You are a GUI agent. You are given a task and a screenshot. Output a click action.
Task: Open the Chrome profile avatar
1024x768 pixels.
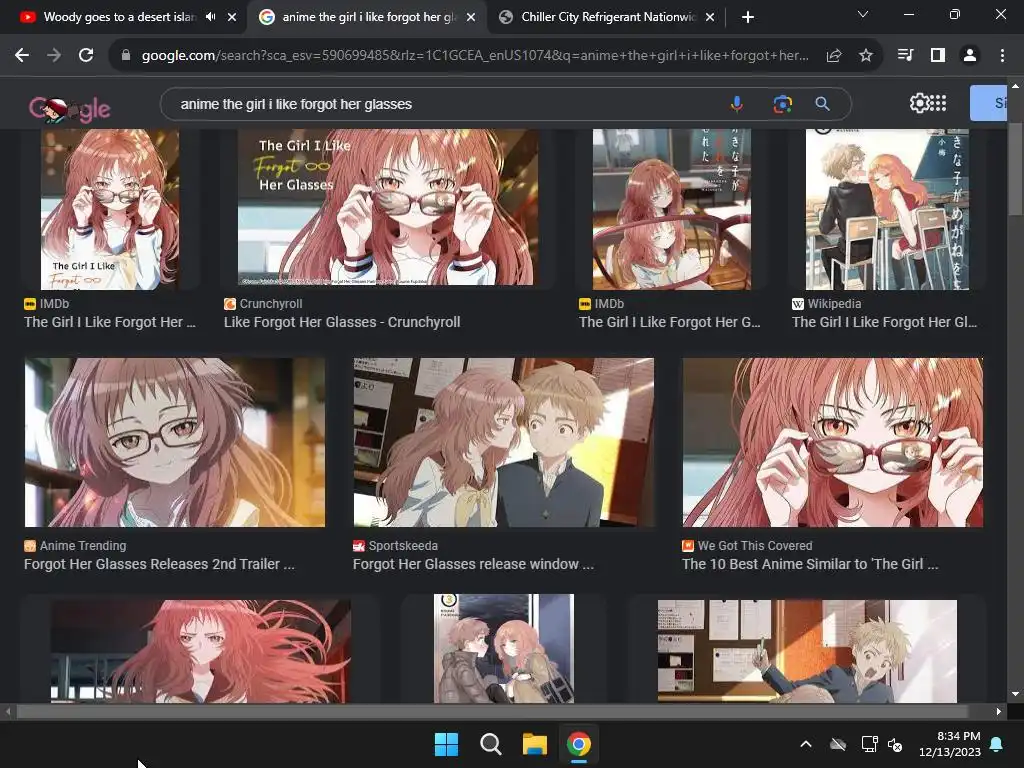970,55
